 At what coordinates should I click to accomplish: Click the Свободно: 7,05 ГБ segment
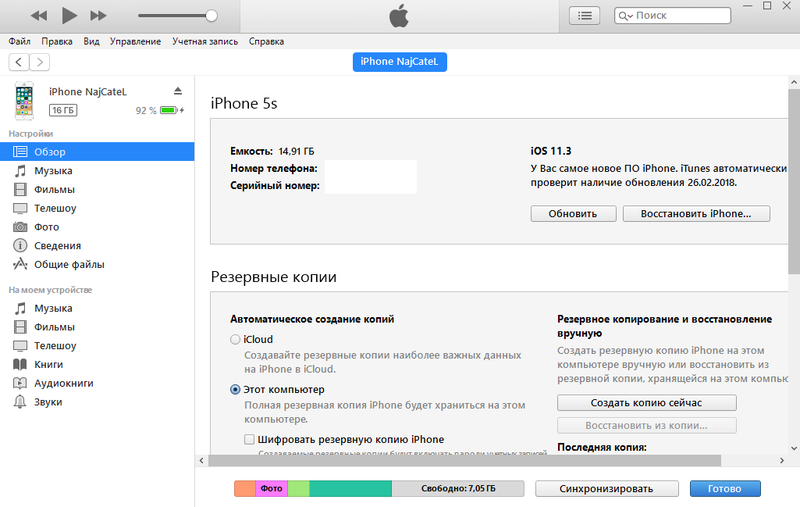point(458,489)
